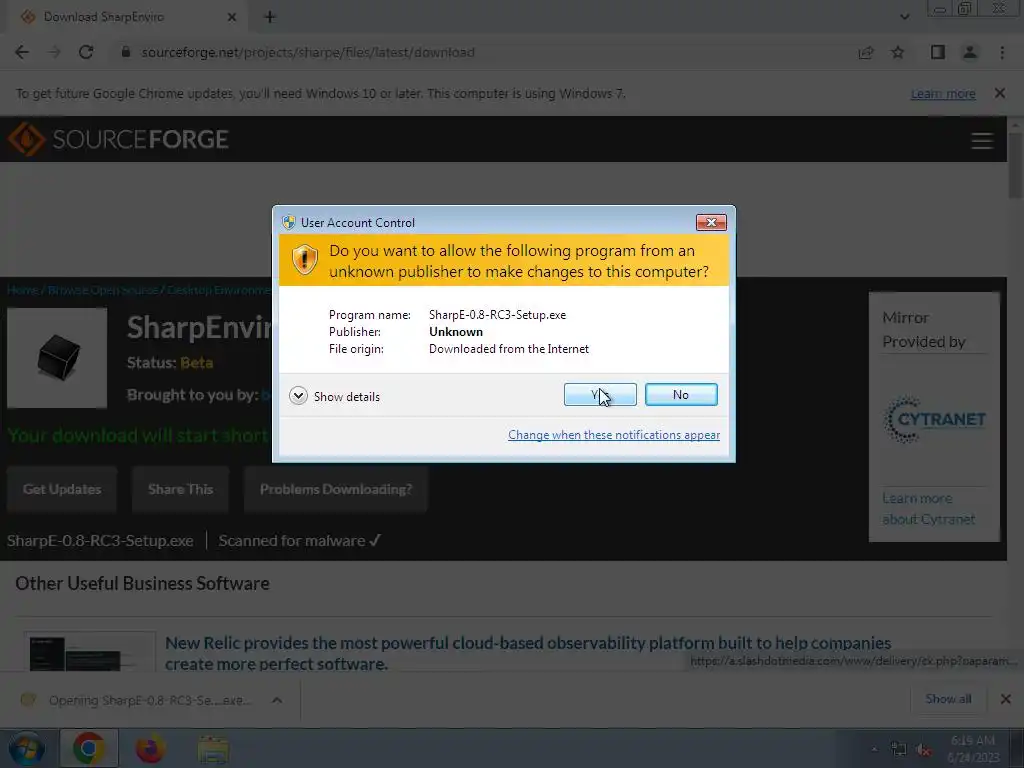Open Firefox from the taskbar
Screen dimensions: 1024x768
coord(150,748)
